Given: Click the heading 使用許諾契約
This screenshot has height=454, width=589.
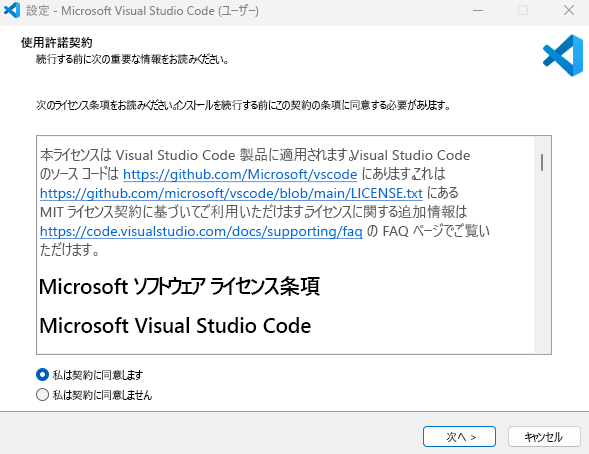Looking at the screenshot, I should tap(57, 42).
